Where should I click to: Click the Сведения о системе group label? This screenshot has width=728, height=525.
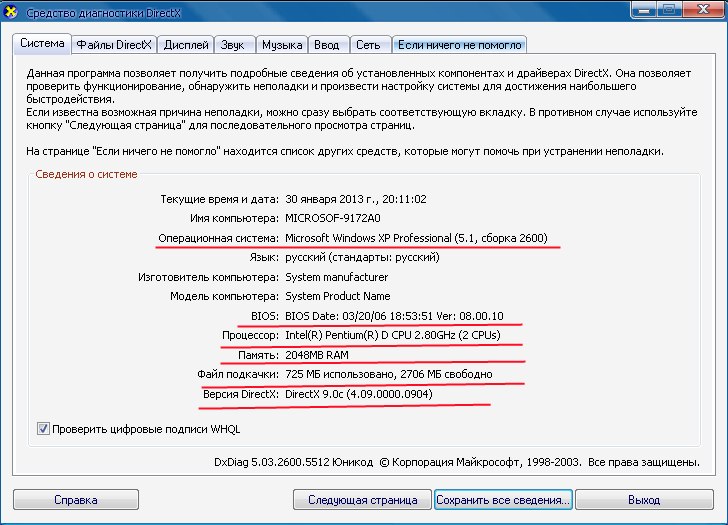(x=86, y=174)
